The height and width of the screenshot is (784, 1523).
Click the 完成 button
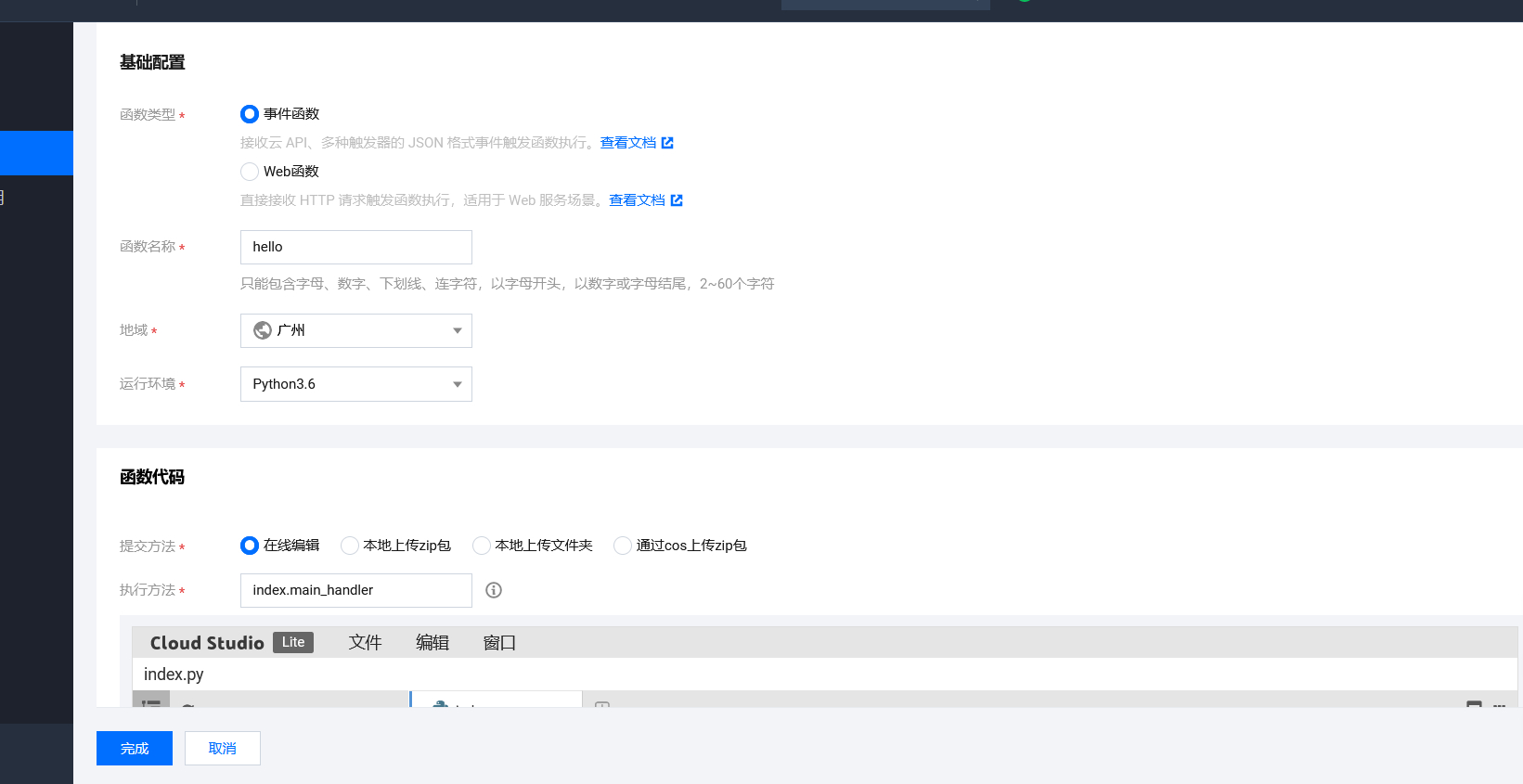pyautogui.click(x=135, y=749)
